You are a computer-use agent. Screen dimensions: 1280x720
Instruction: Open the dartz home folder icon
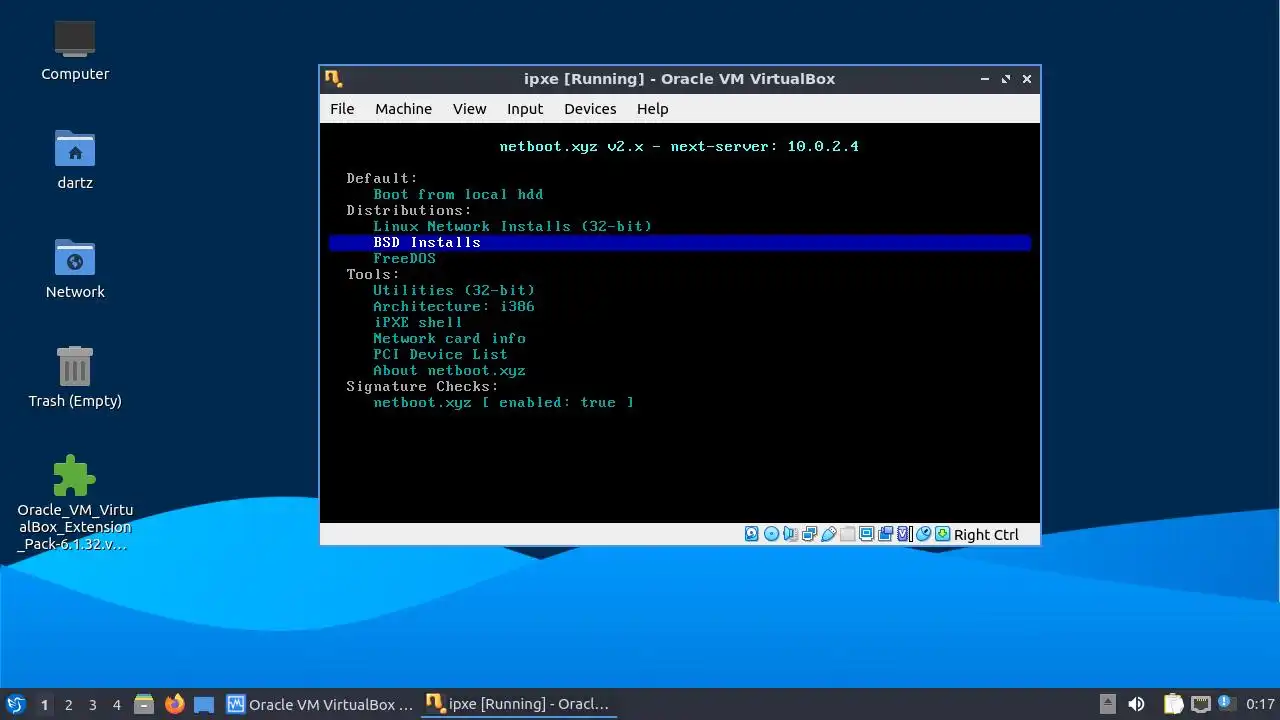tap(75, 159)
